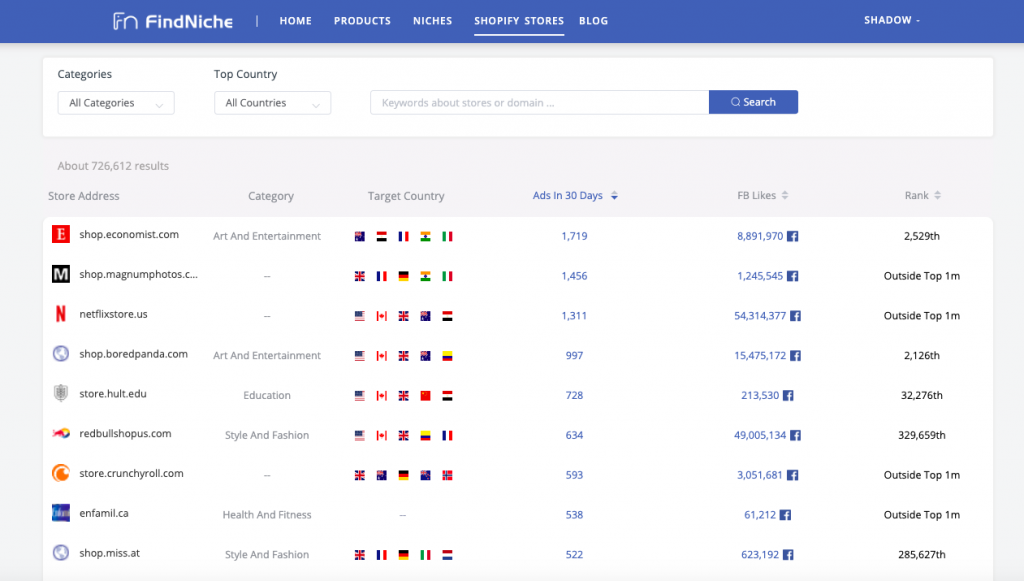The height and width of the screenshot is (581, 1024).
Task: Click Facebook icon next to 61,212 likes
Action: pos(785,515)
